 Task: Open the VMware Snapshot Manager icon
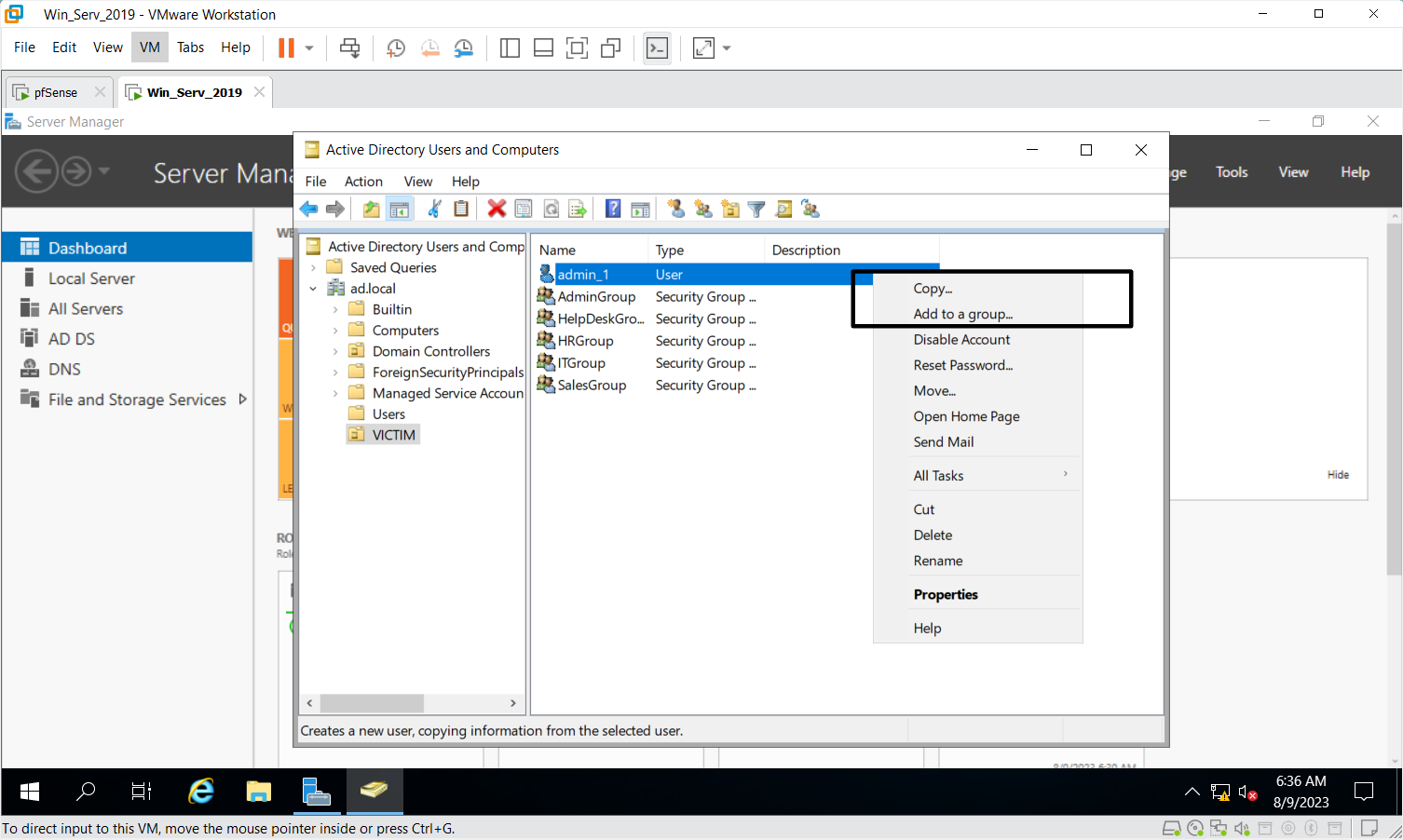click(x=463, y=47)
